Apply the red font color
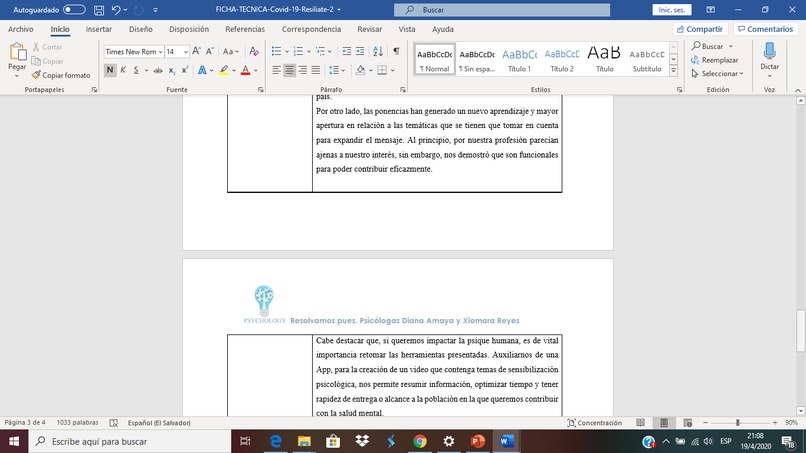The width and height of the screenshot is (806, 453). pyautogui.click(x=245, y=70)
